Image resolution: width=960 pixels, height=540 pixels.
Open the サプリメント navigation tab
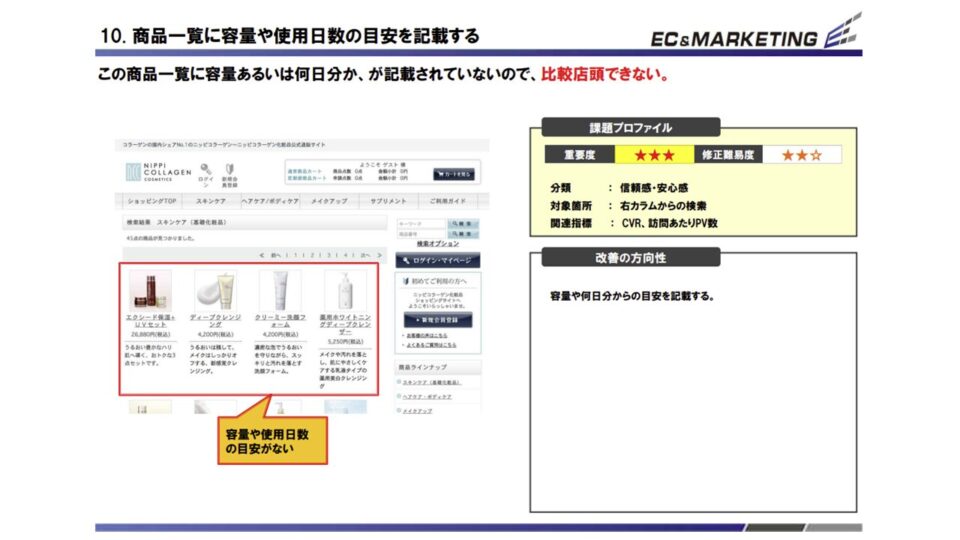pyautogui.click(x=388, y=201)
